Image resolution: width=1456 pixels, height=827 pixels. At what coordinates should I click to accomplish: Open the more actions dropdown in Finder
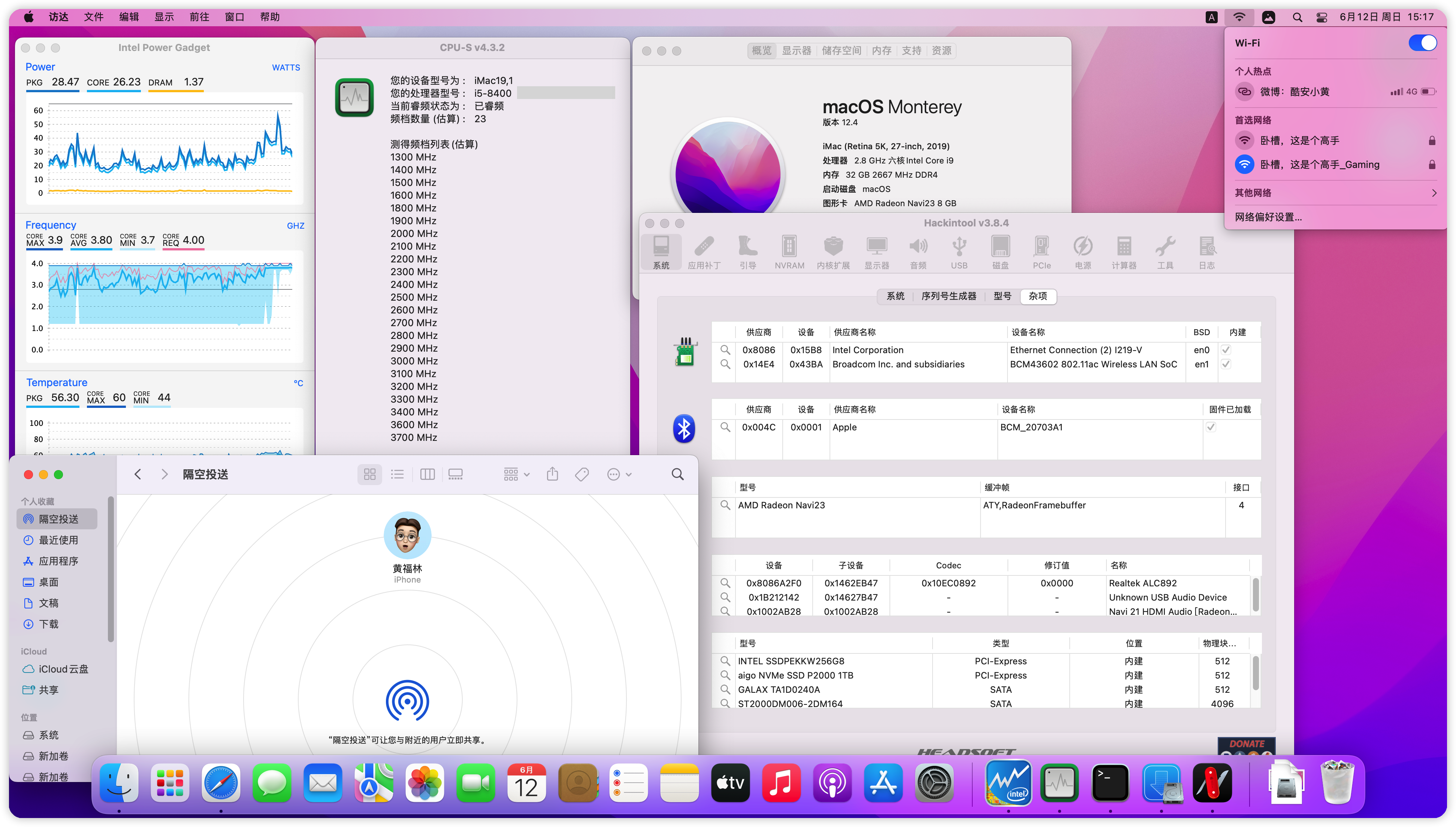point(619,474)
